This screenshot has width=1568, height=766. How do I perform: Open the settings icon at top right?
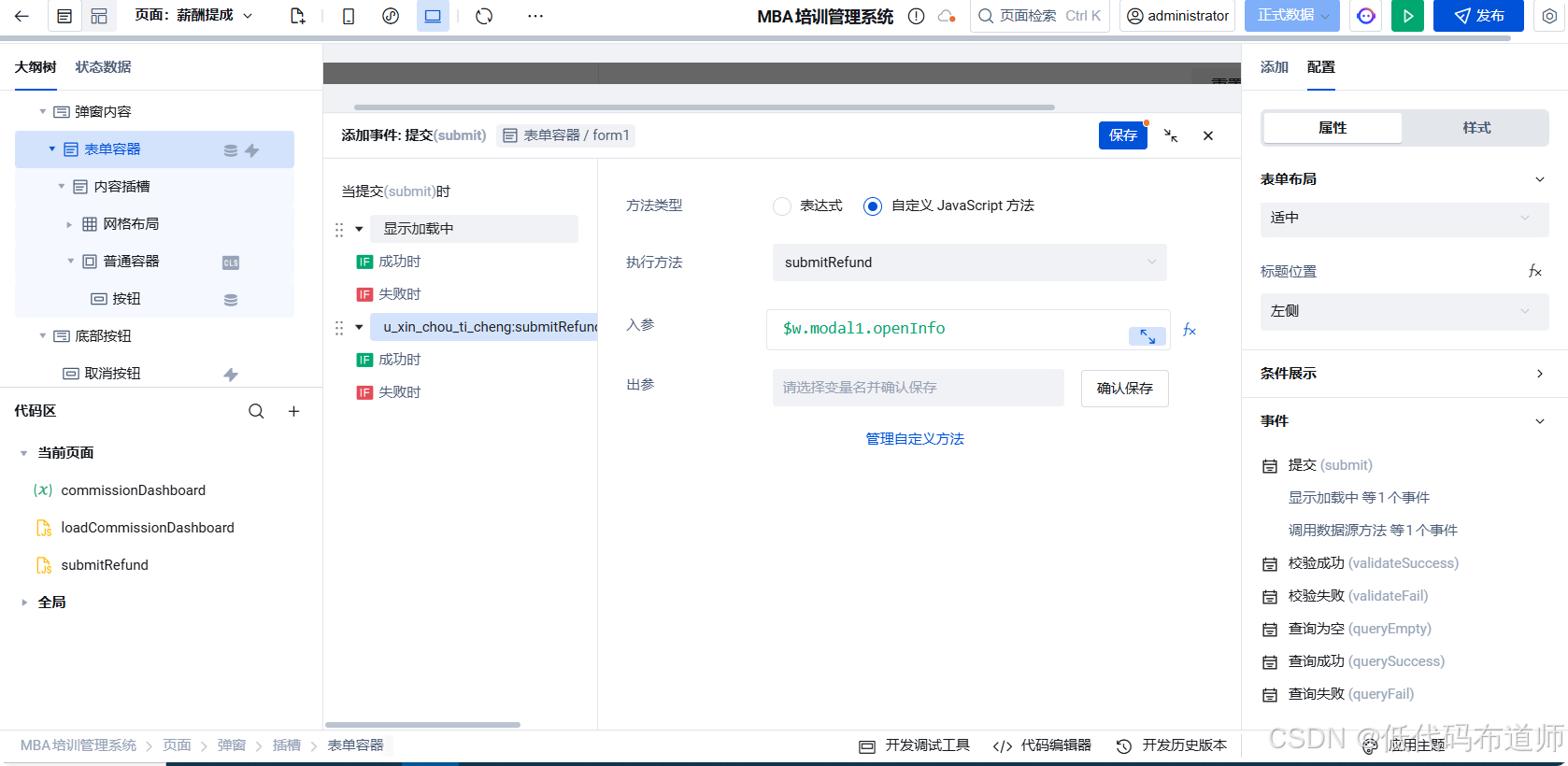tap(1549, 16)
